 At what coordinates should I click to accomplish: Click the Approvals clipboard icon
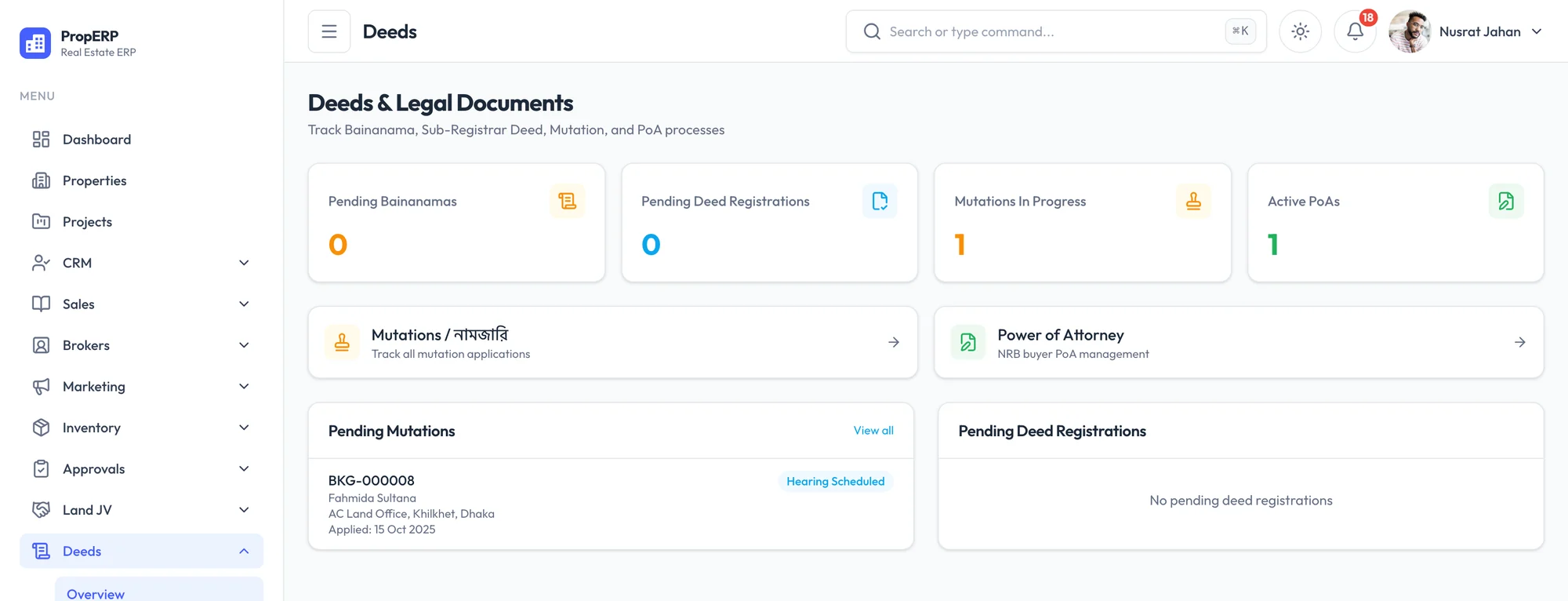[41, 468]
